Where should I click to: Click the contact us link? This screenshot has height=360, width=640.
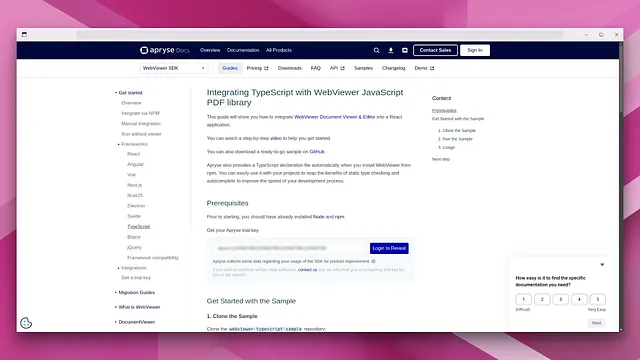click(307, 270)
